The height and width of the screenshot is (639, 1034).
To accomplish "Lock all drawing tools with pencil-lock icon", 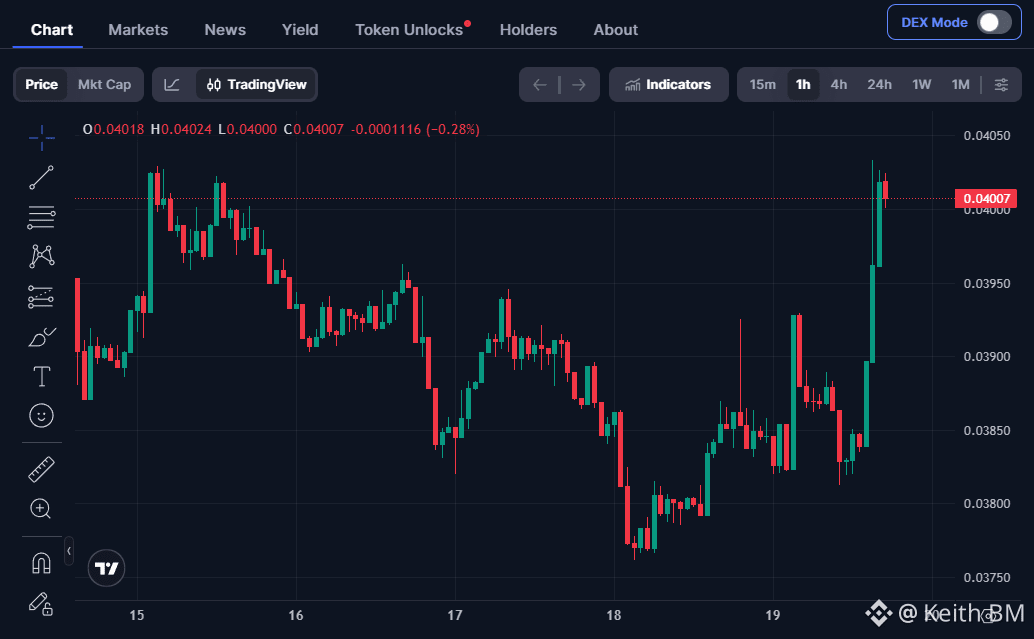I will click(x=41, y=603).
